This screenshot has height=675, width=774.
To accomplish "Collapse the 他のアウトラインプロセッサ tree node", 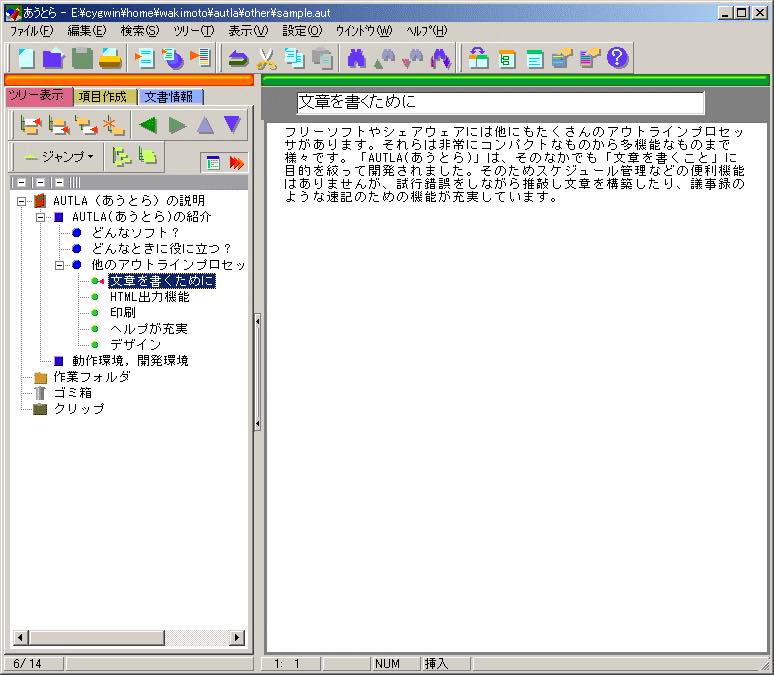I will (60, 265).
